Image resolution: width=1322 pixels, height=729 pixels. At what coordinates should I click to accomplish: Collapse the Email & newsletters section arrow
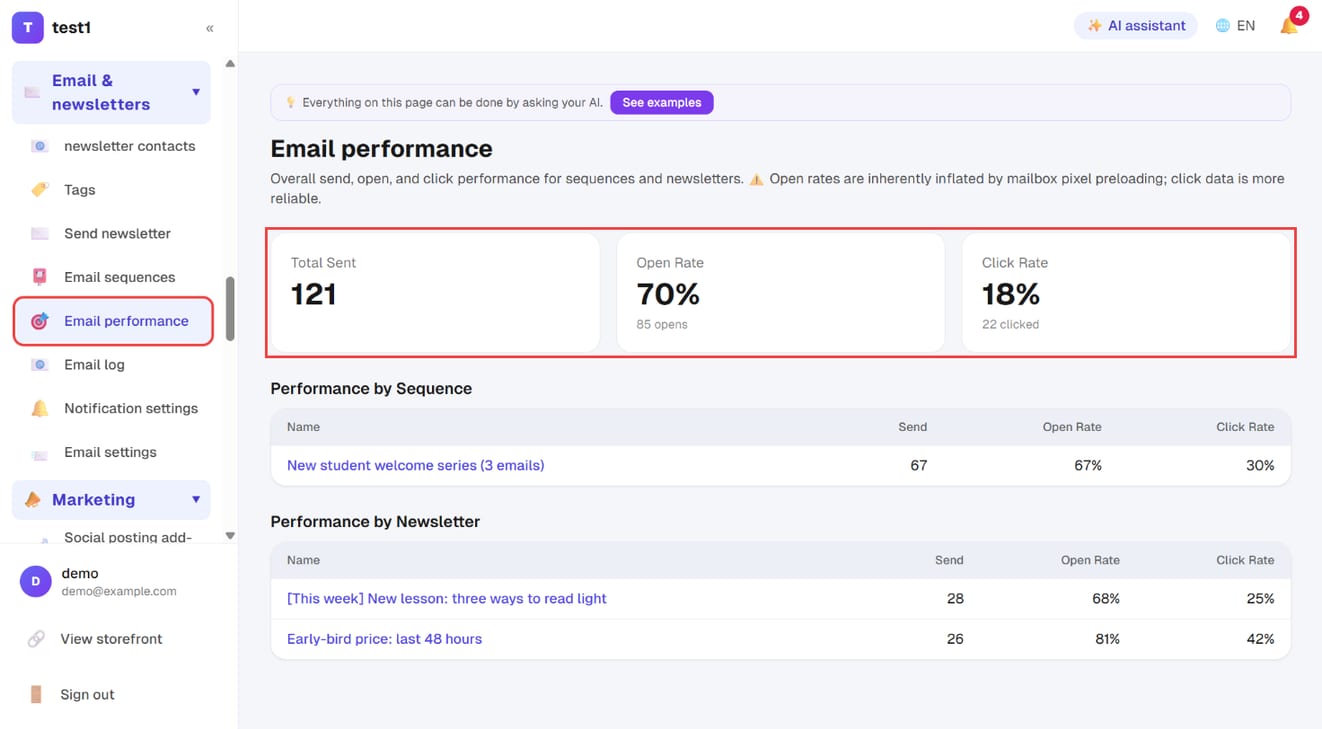(196, 92)
